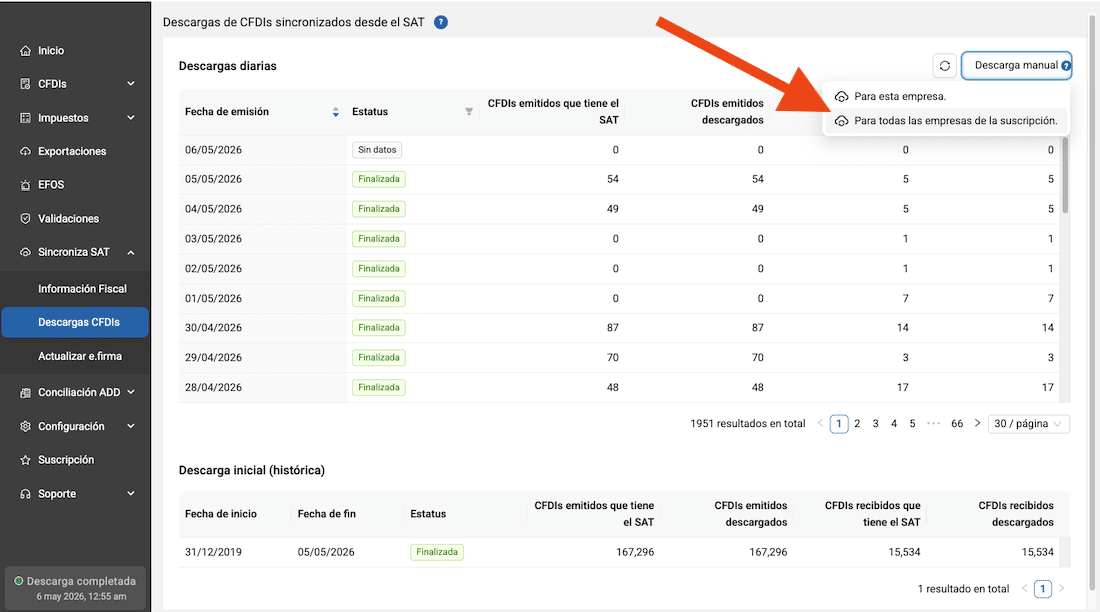Click the date cell 28/04/2026
Viewport: 1100px width, 612px height.
click(213, 387)
